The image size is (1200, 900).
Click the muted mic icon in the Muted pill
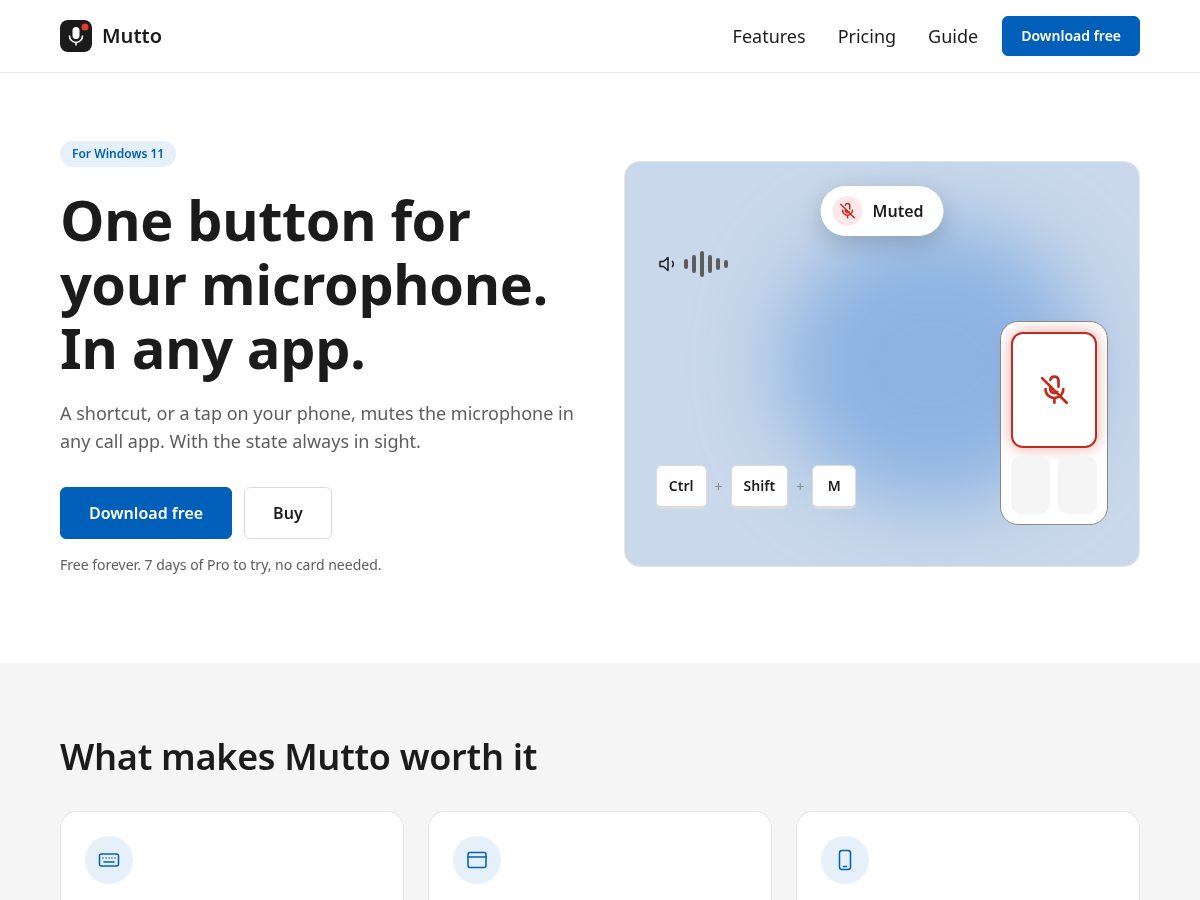848,211
